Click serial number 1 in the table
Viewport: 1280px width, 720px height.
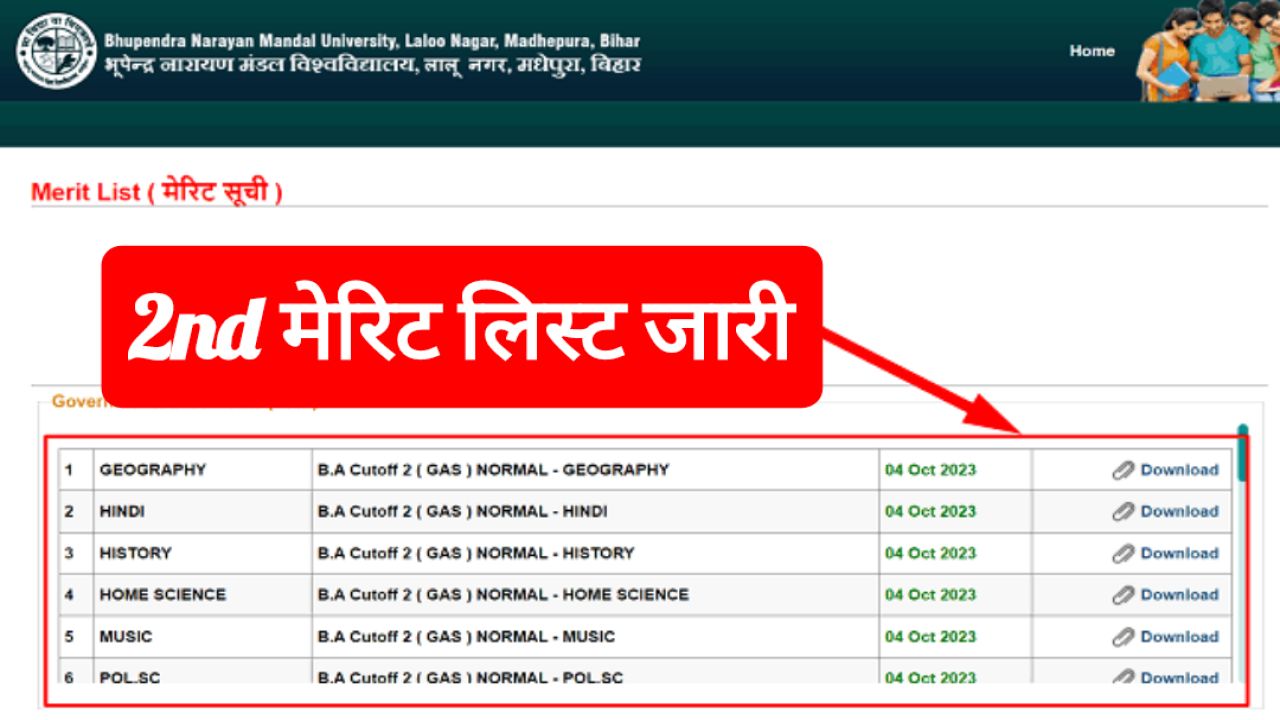69,470
